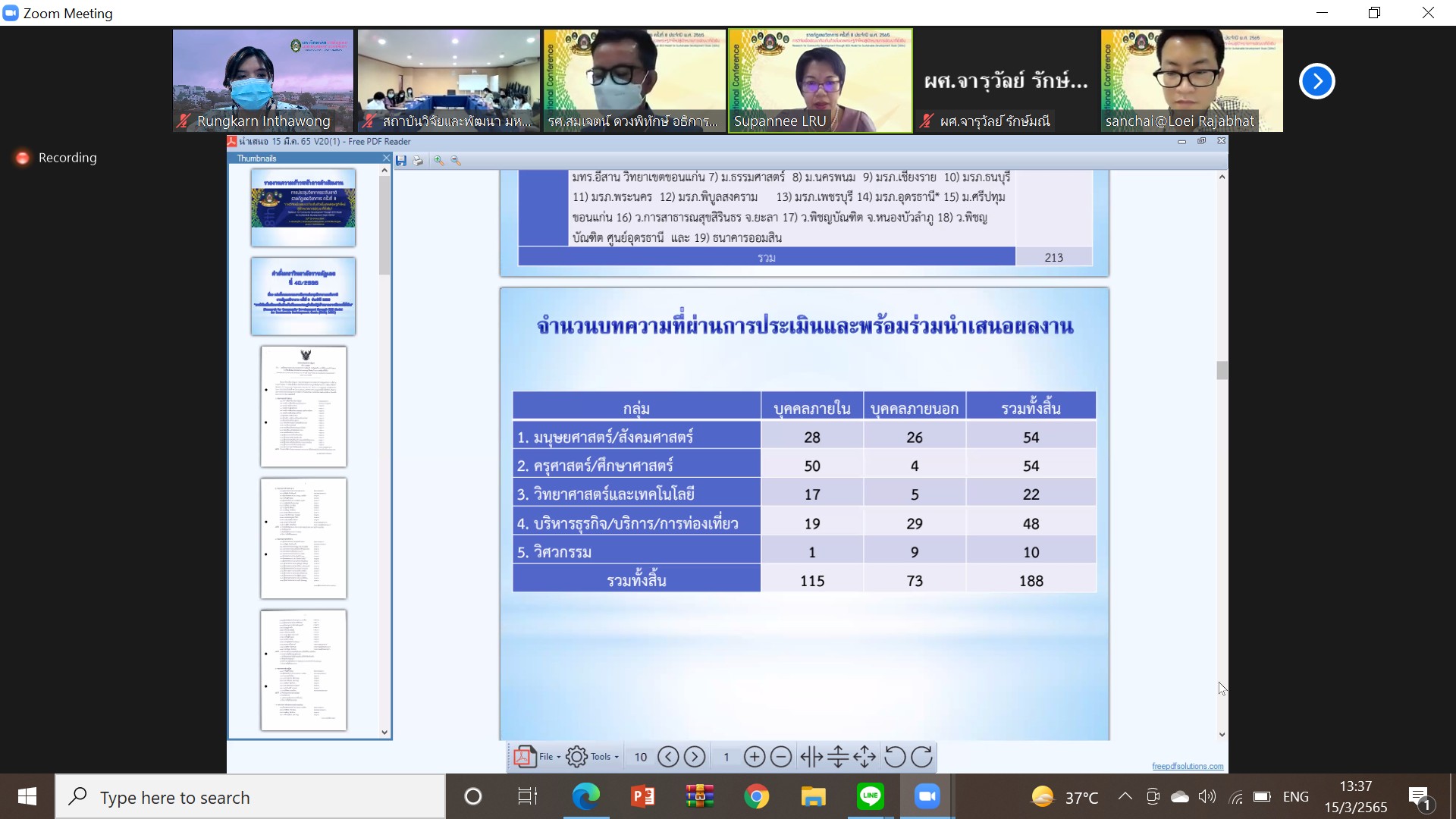This screenshot has width=1456, height=819.
Task: Open Windows Start menu
Action: 27,797
